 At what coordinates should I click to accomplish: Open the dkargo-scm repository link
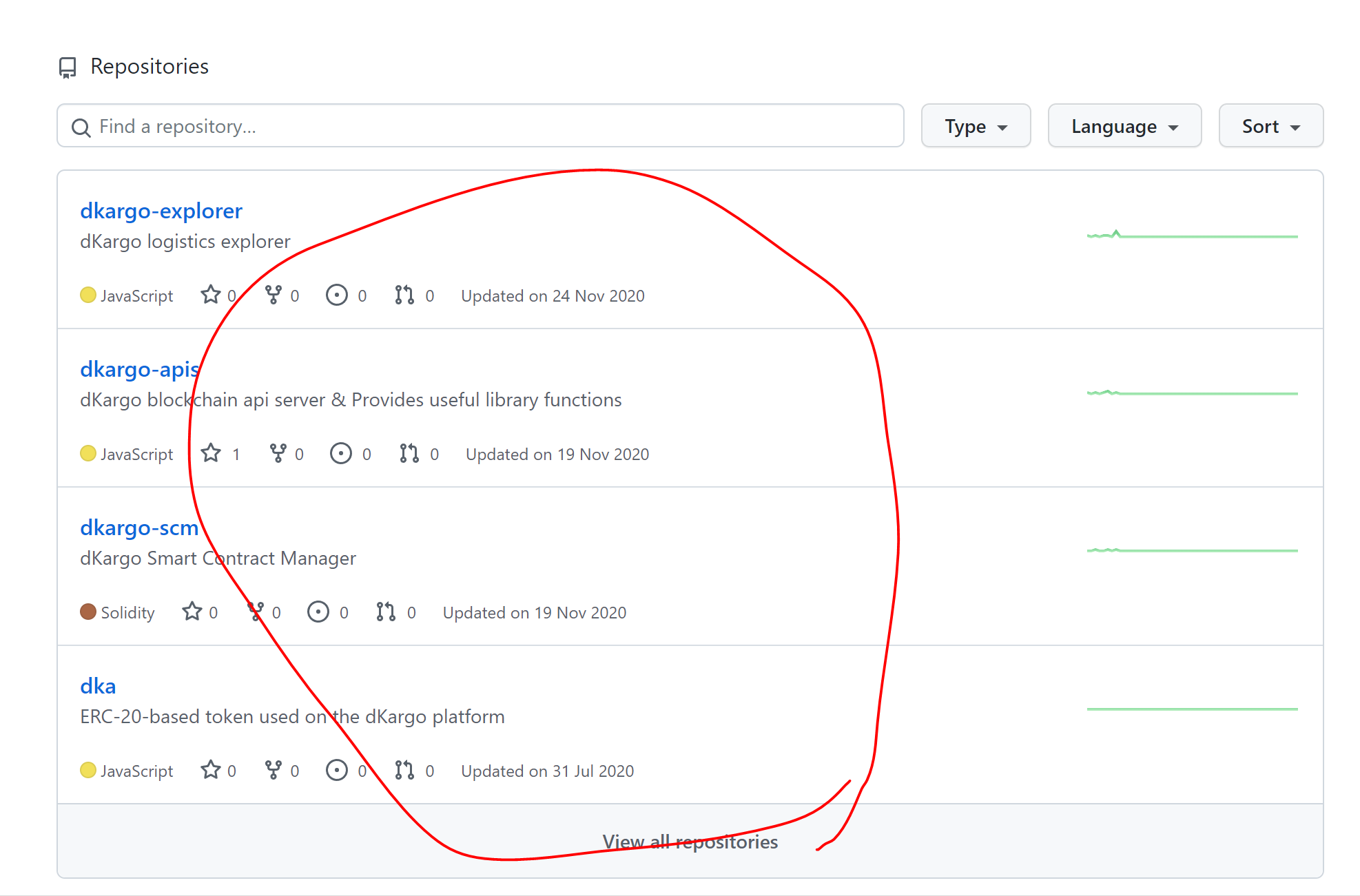[139, 528]
